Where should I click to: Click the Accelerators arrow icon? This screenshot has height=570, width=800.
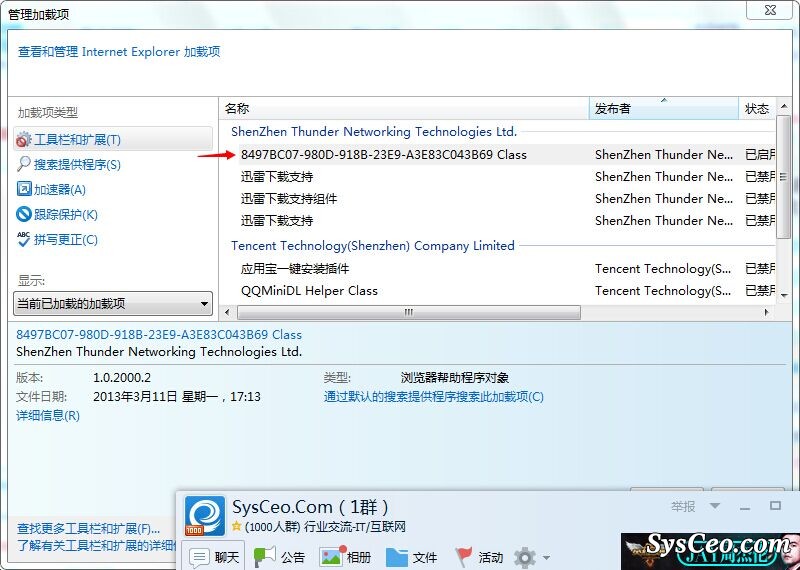(23, 189)
